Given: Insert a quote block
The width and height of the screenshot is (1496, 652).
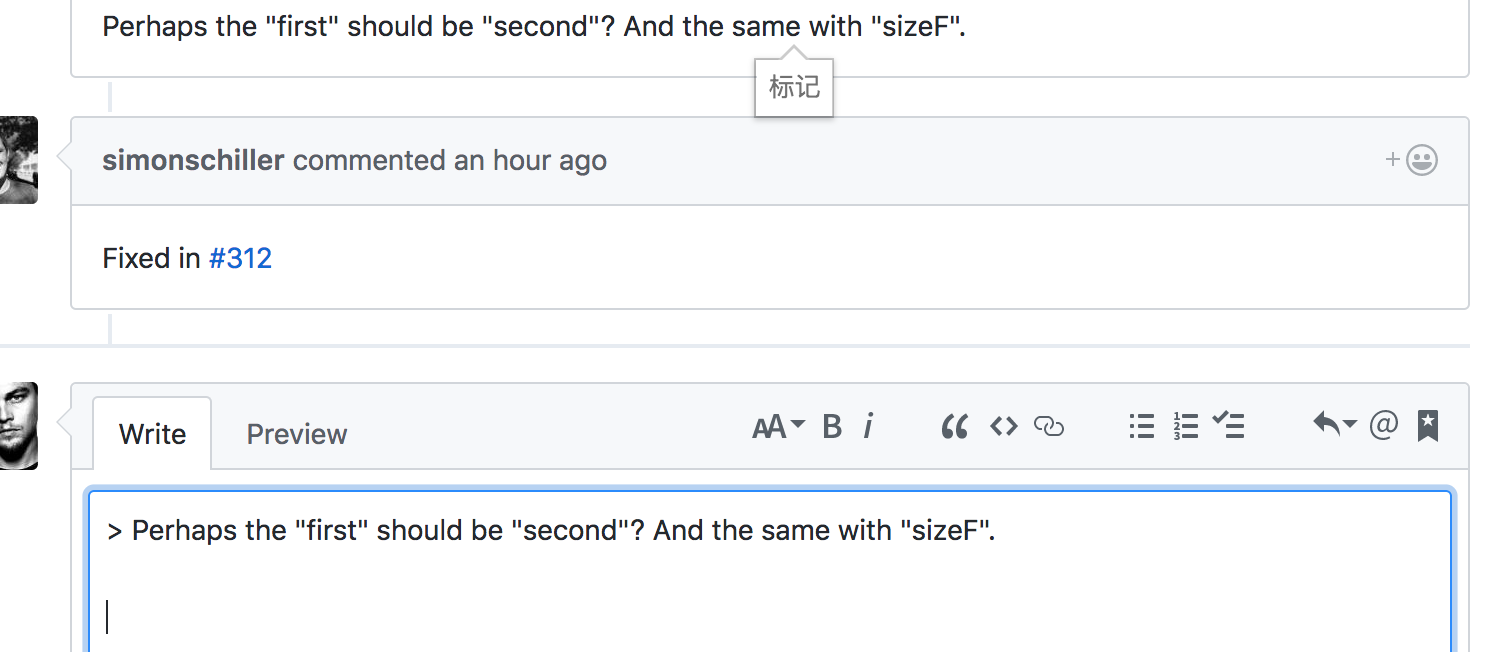Looking at the screenshot, I should click(x=955, y=427).
